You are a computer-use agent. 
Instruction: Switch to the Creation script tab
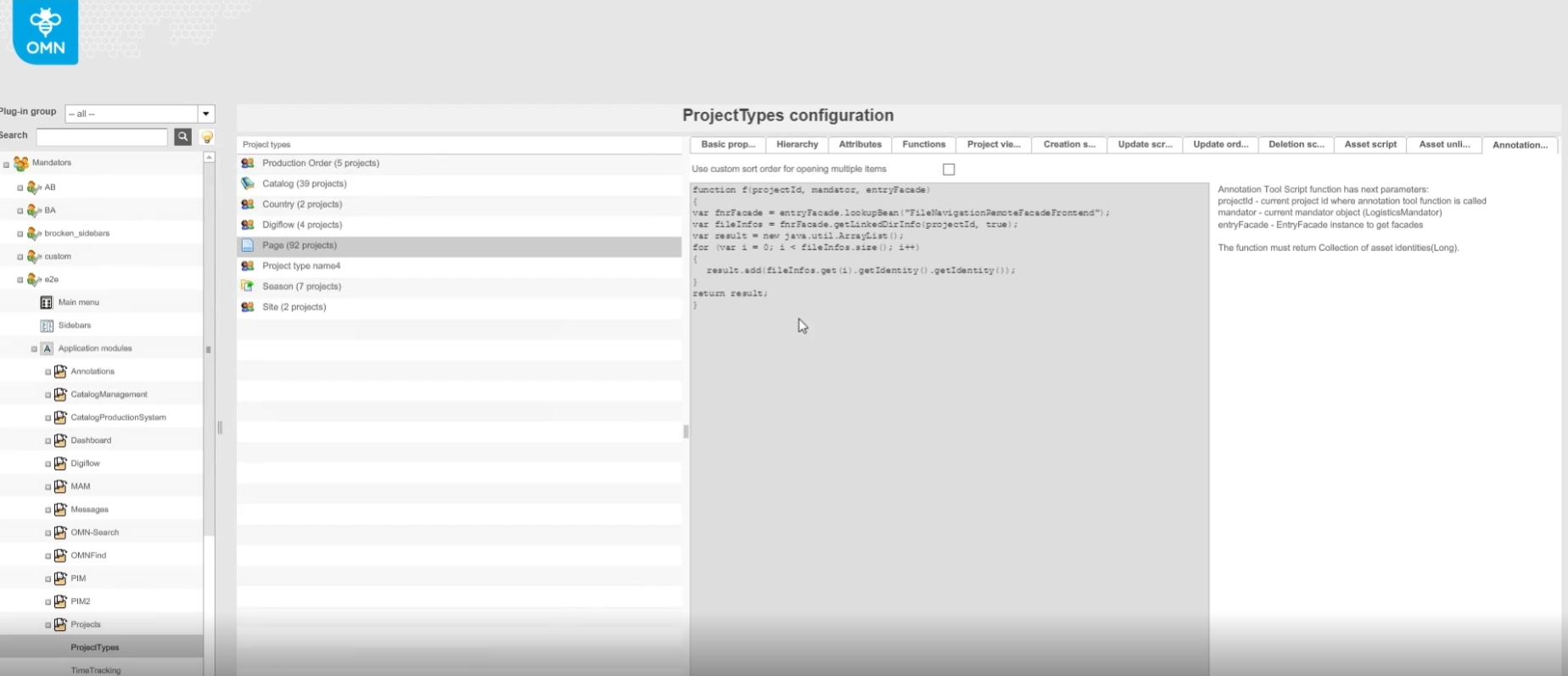click(x=1069, y=144)
